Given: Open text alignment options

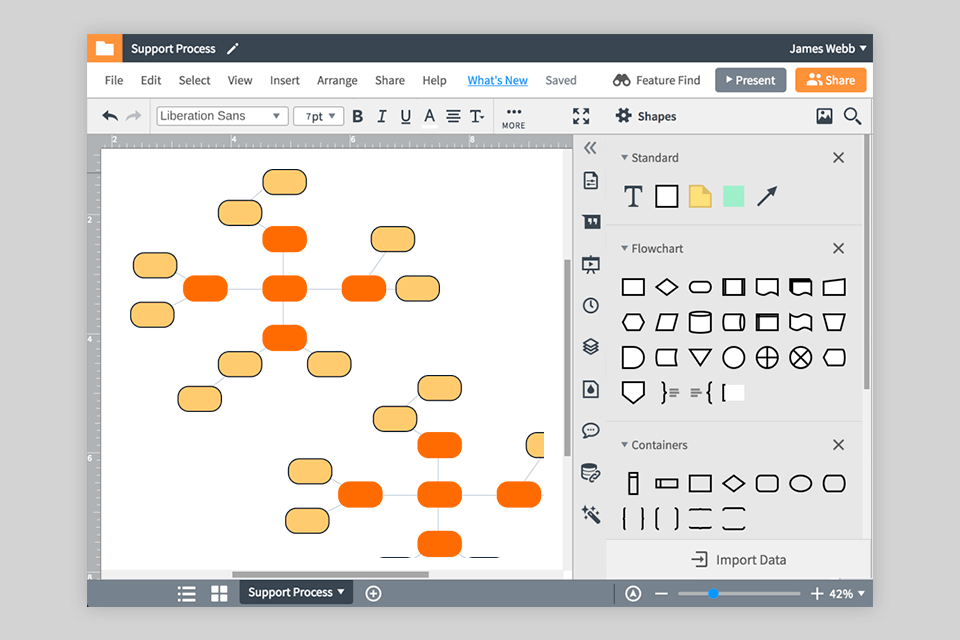Looking at the screenshot, I should pyautogui.click(x=453, y=116).
